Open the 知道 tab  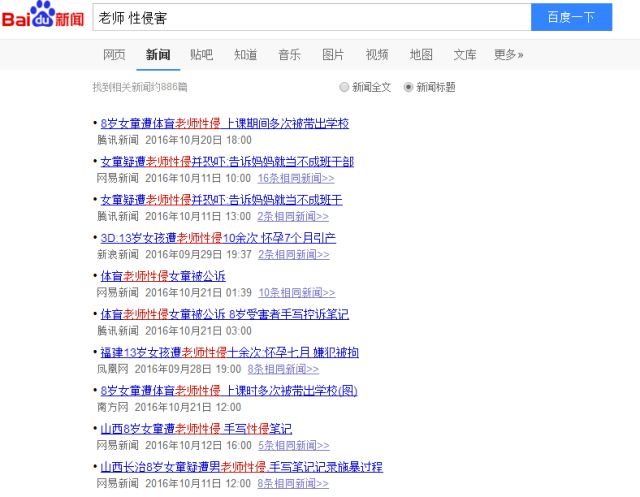click(246, 55)
